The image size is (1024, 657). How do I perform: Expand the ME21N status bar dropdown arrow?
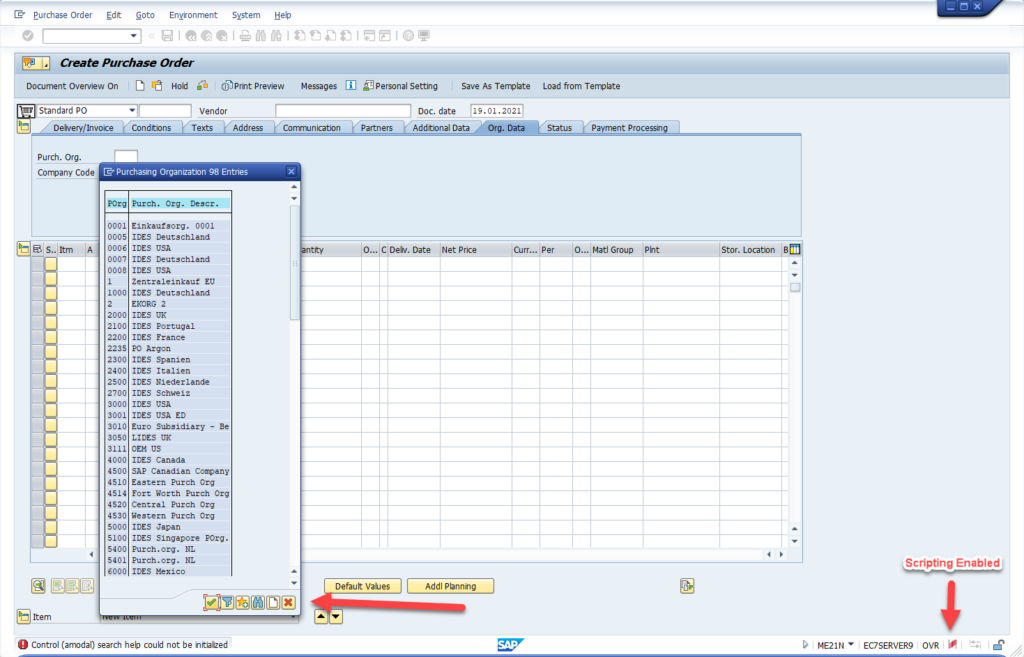click(808, 645)
